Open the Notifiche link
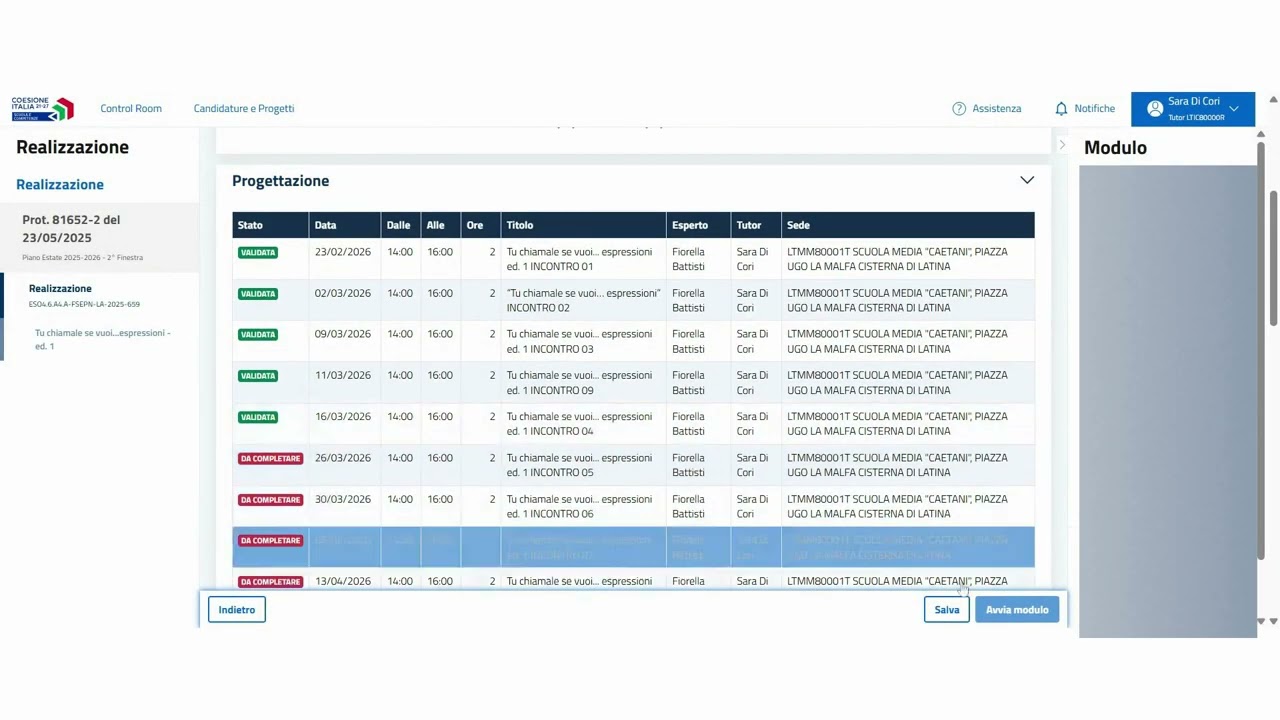1280x720 pixels. [1094, 109]
